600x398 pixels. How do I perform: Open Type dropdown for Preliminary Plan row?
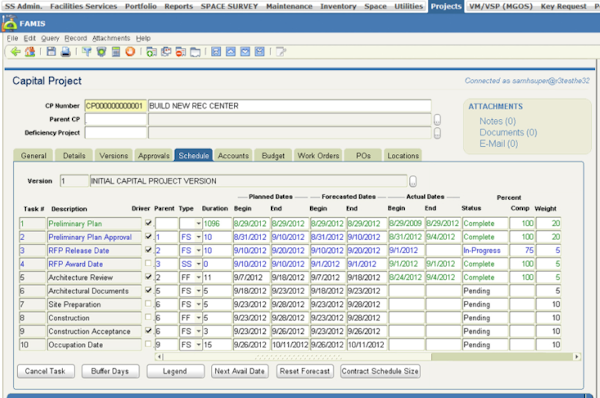click(198, 223)
